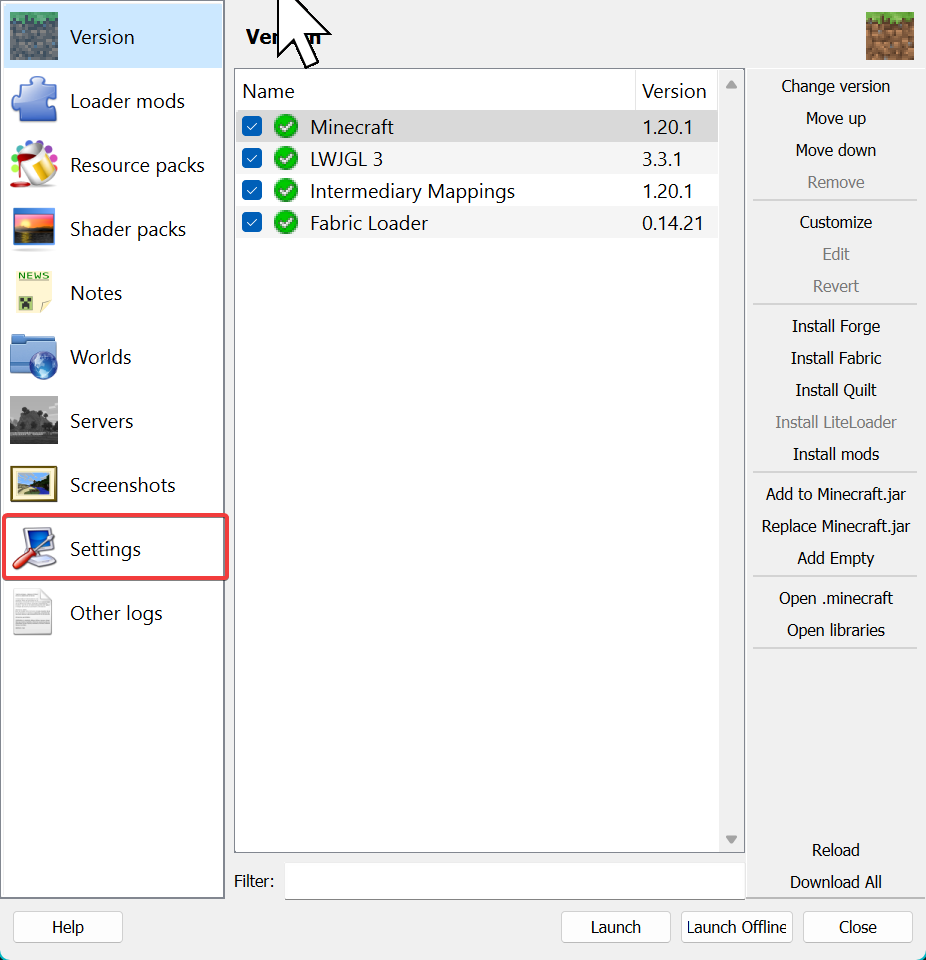
Task: Click the instance dirt block icon at top right
Action: [x=889, y=36]
